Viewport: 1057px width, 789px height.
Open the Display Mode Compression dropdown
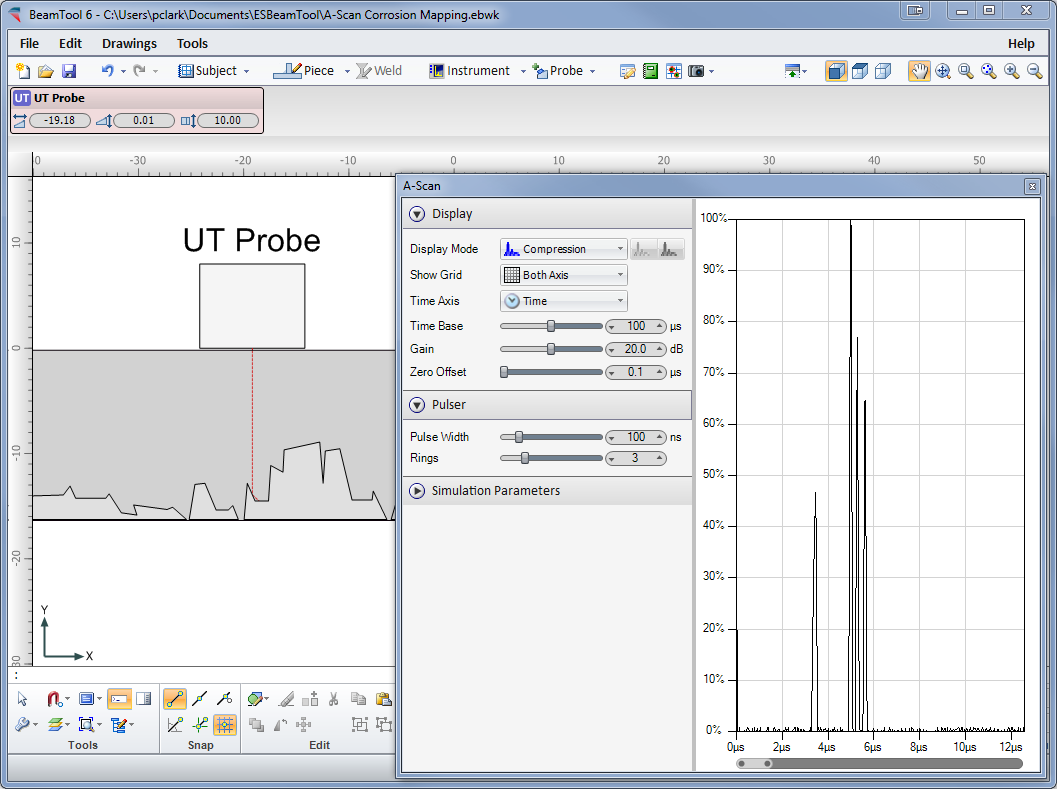(564, 249)
